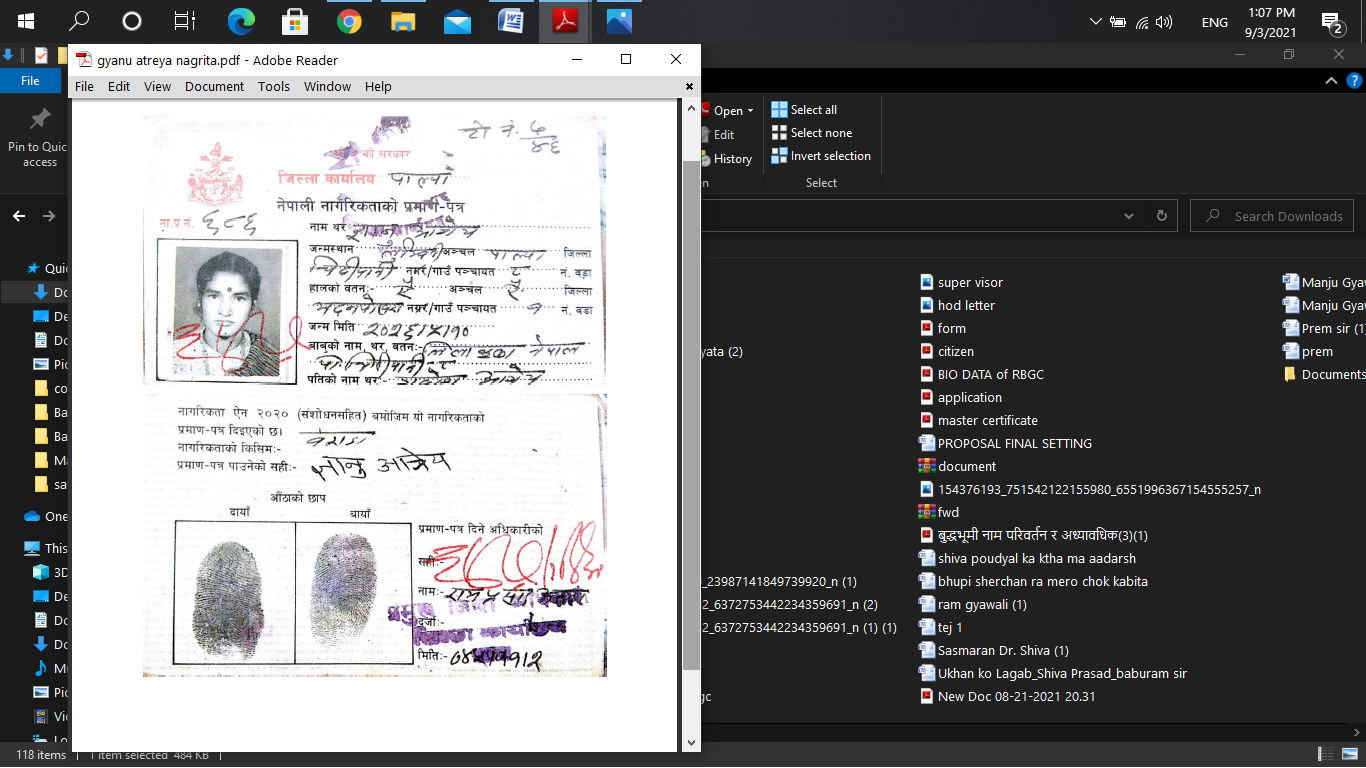Click the Photos app taskbar icon

pos(619,21)
